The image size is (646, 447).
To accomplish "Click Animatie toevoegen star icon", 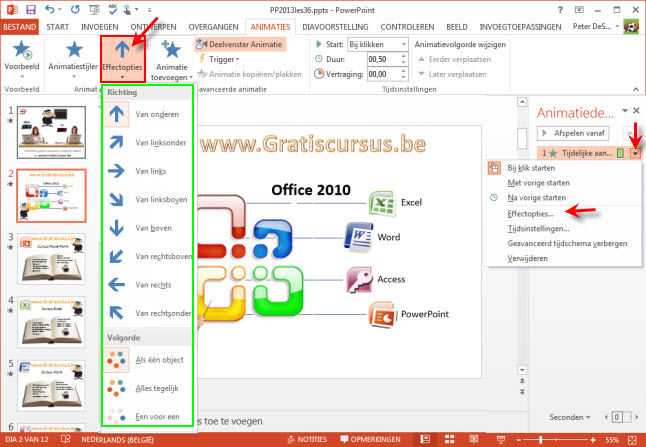I will click(x=171, y=49).
